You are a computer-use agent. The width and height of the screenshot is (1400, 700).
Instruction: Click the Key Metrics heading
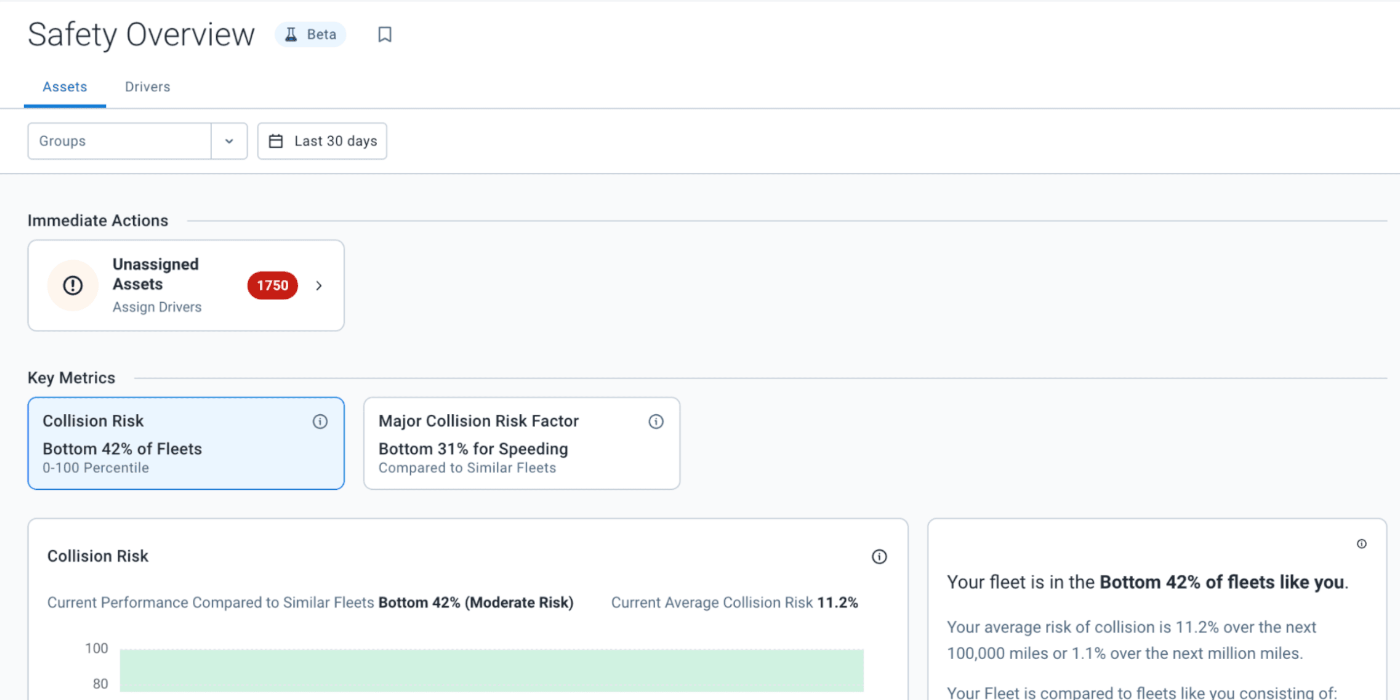tap(71, 378)
